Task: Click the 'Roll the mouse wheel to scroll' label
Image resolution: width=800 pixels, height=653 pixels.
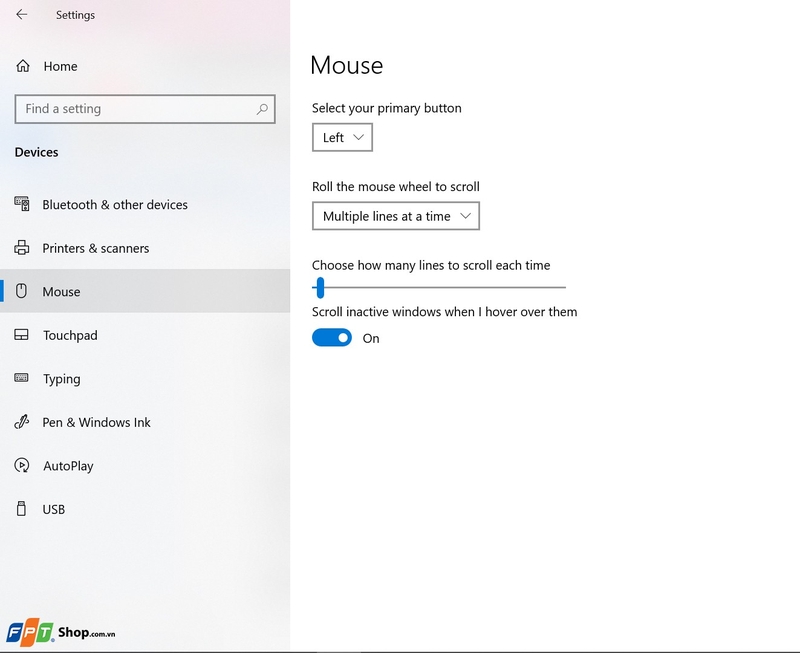Action: (x=395, y=187)
